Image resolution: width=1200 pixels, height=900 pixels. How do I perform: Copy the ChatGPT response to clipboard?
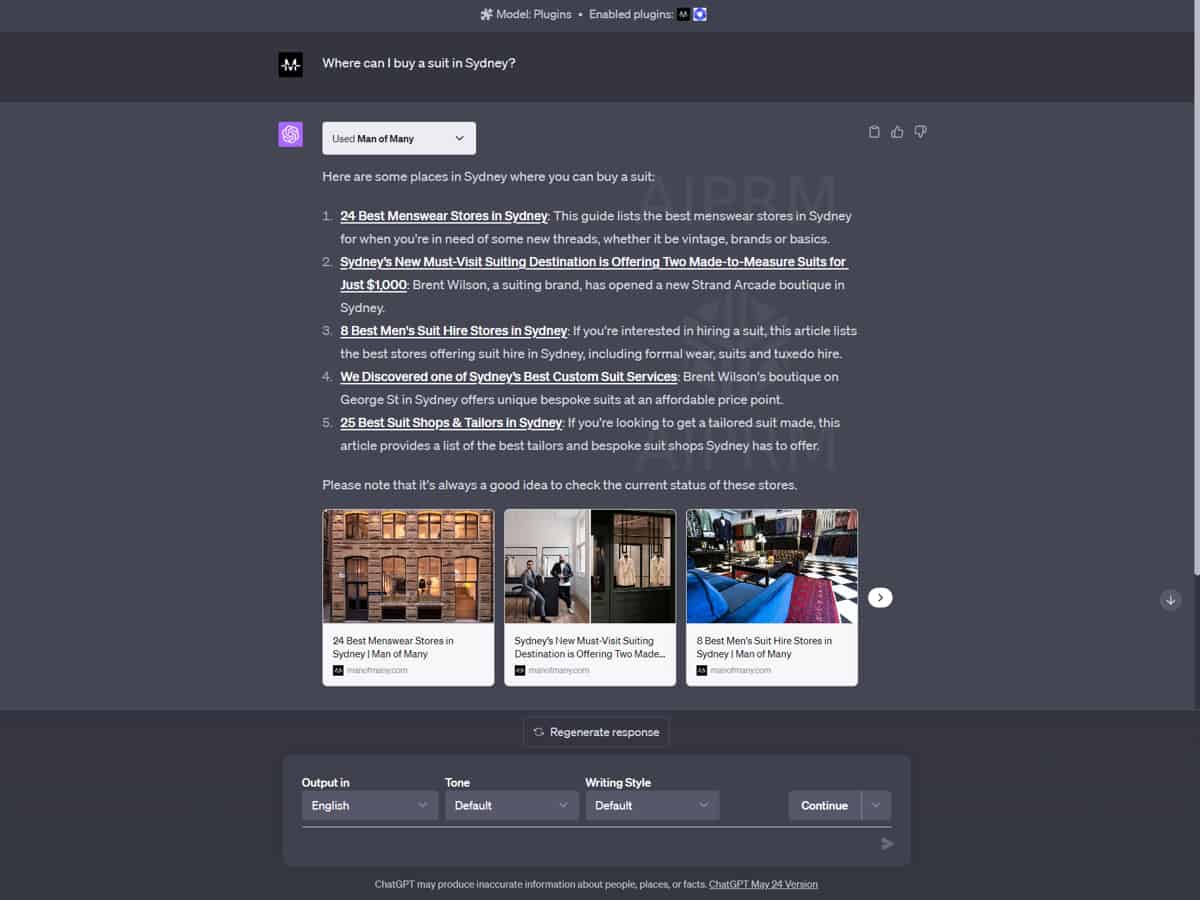pos(873,131)
